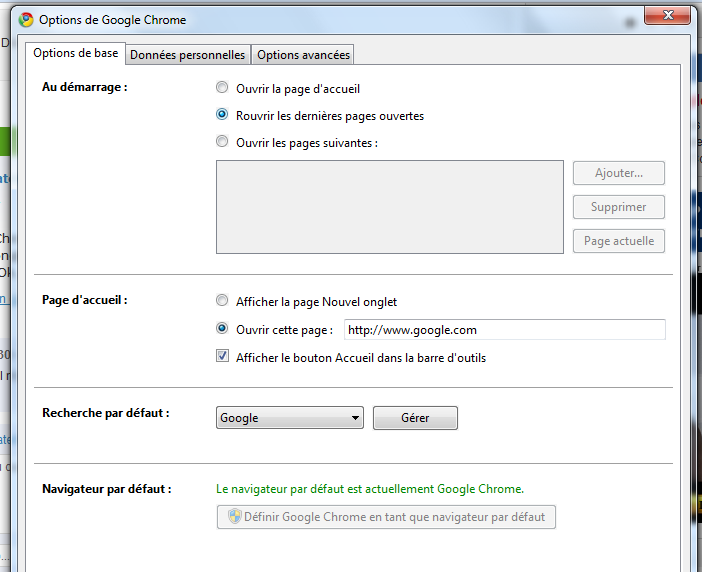Click the empty startup pages list box
Screen dimensions: 702x572
tap(390, 207)
